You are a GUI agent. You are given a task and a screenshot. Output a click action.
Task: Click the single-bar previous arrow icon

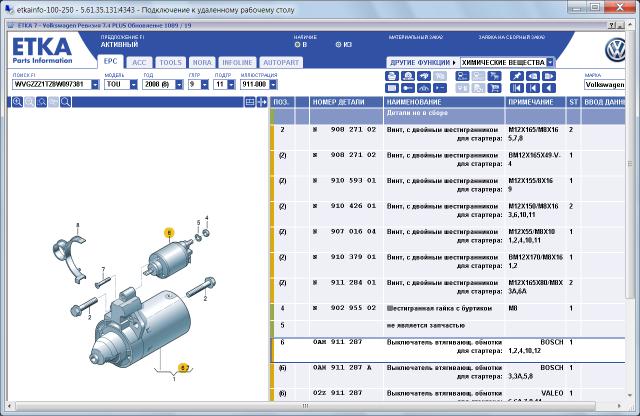click(533, 88)
